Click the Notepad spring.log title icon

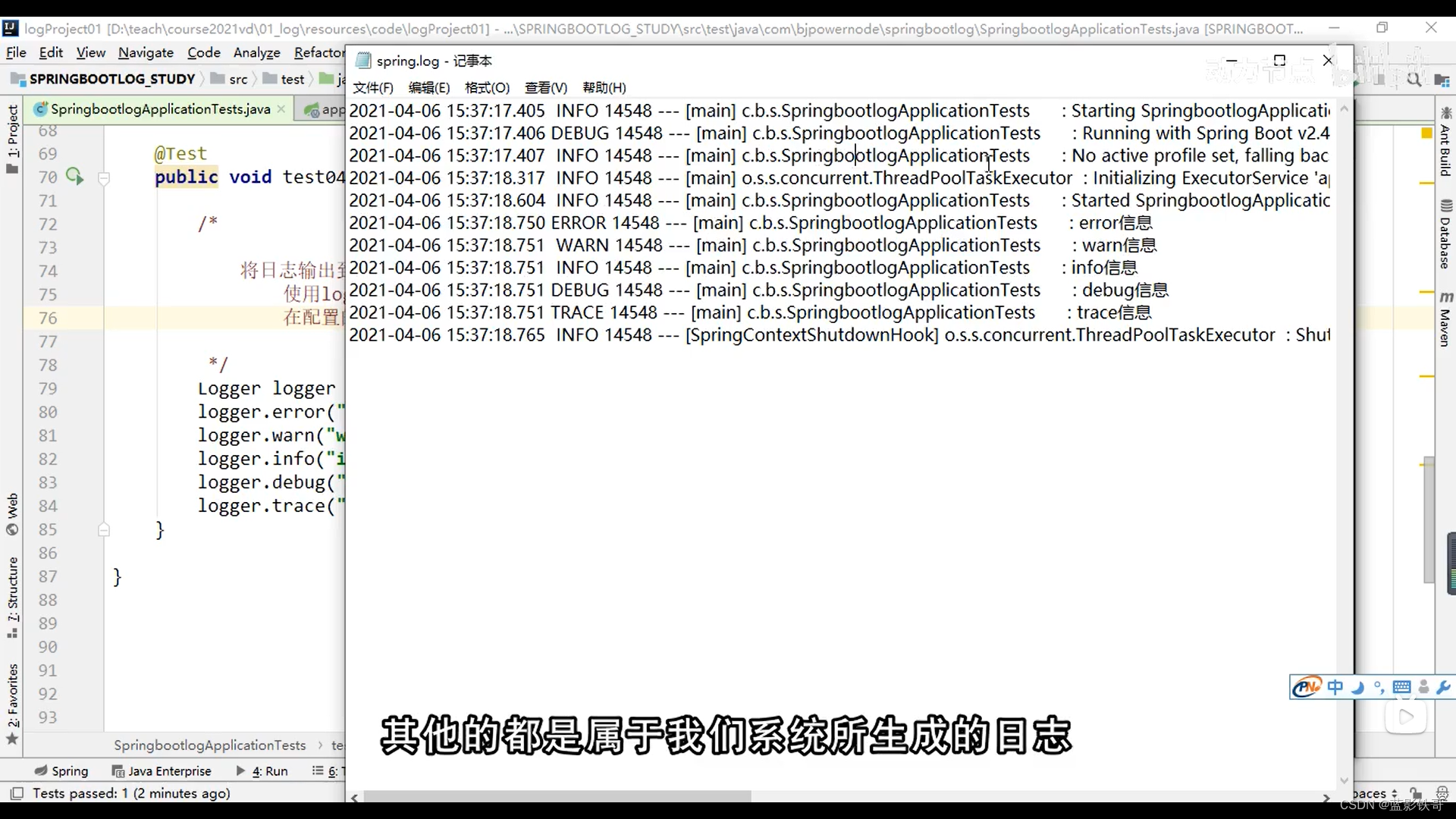point(363,61)
